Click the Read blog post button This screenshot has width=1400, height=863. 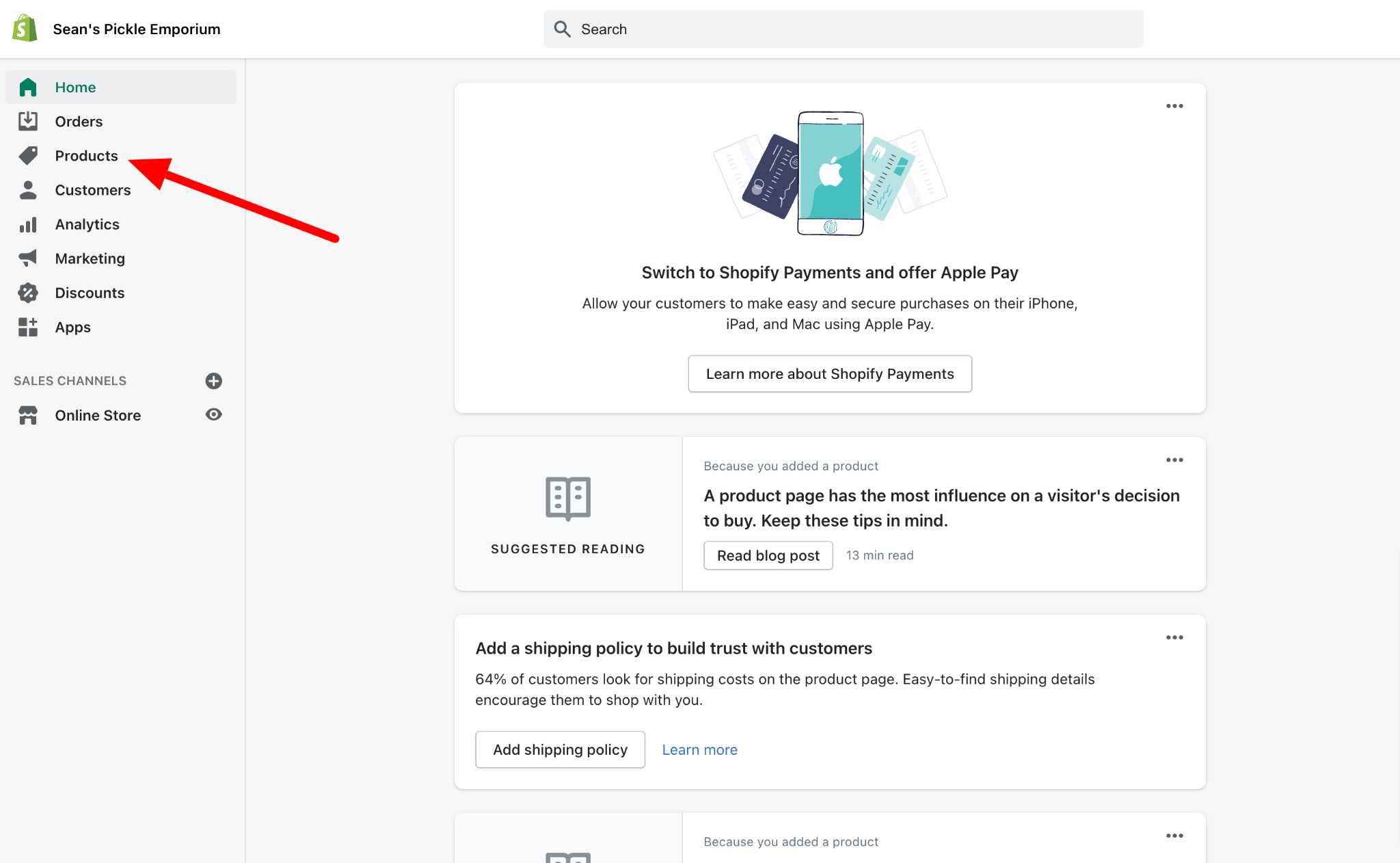(768, 555)
